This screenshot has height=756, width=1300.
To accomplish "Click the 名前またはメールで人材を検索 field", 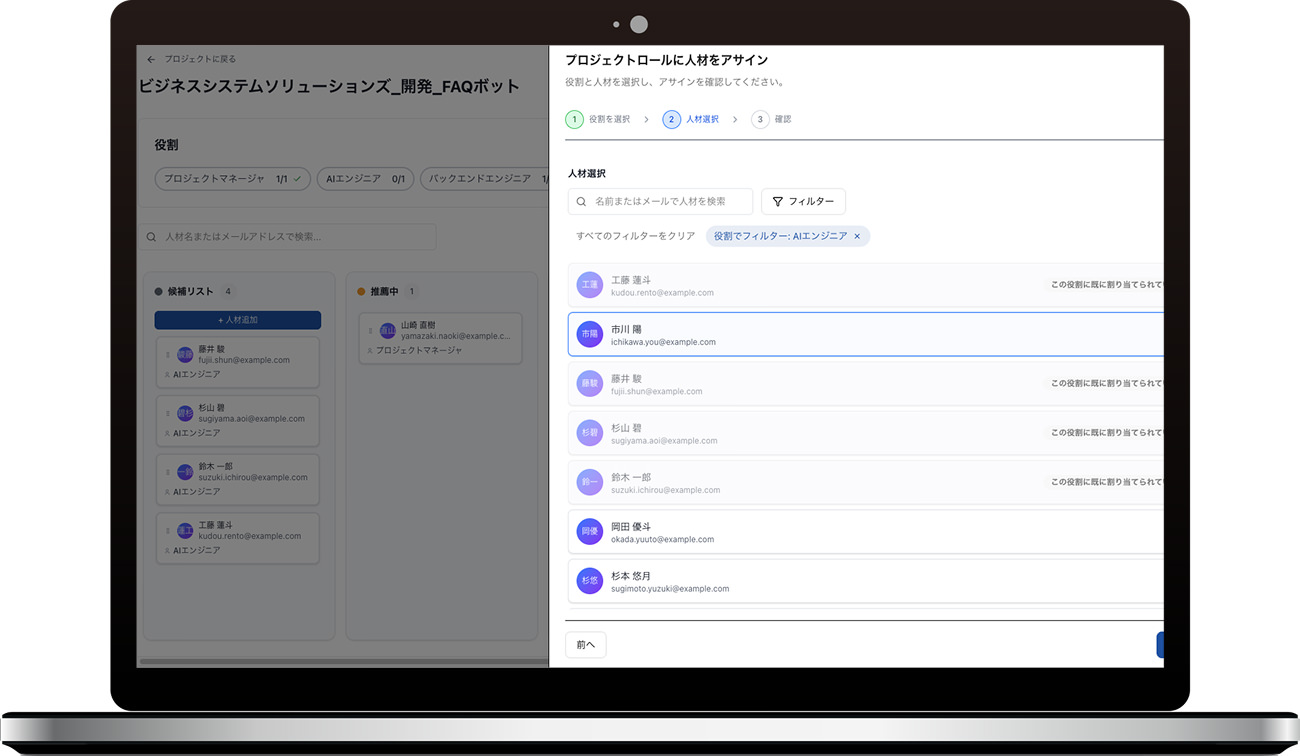I will click(668, 202).
